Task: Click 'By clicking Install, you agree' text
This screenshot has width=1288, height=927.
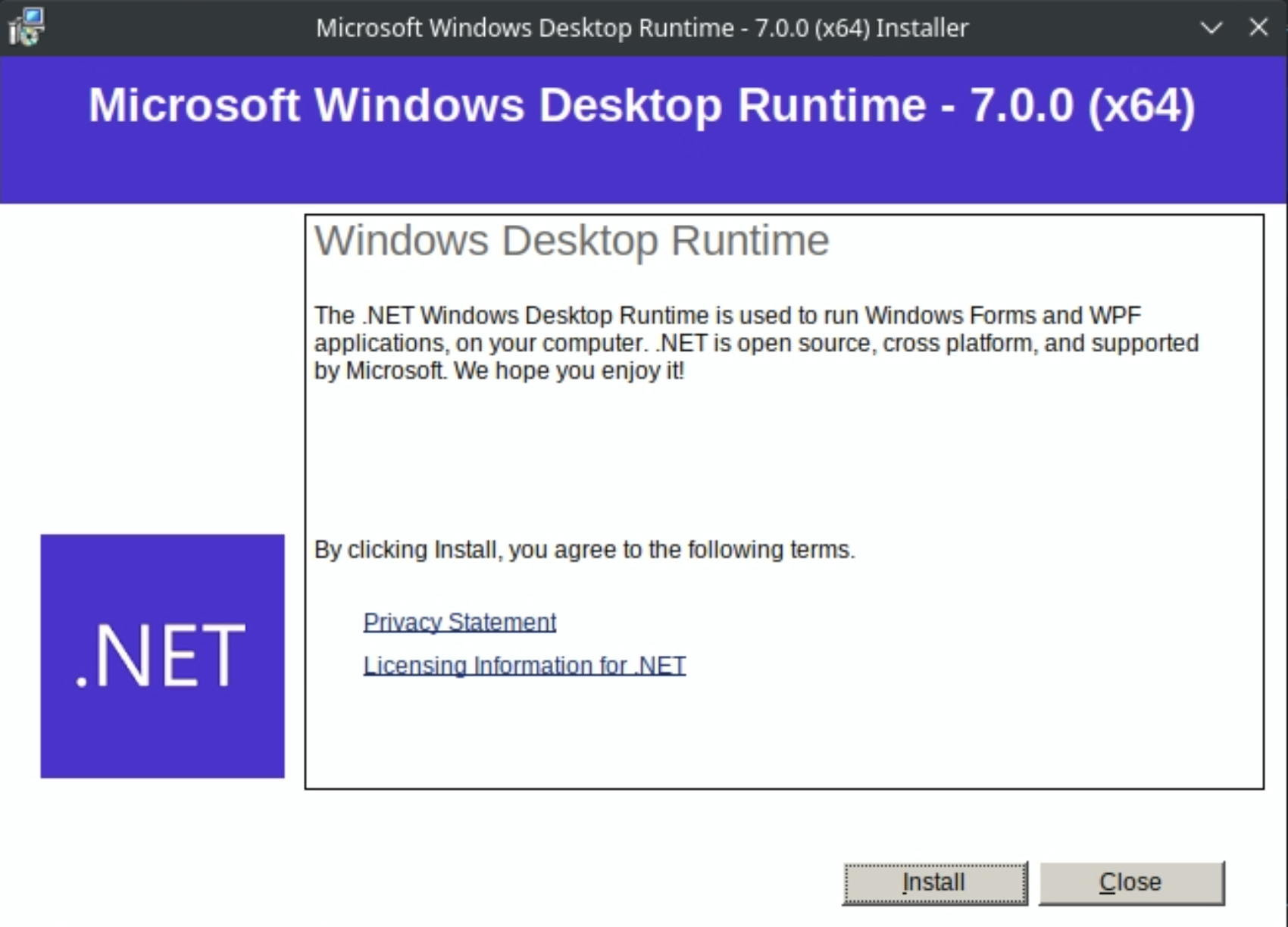Action: (584, 549)
